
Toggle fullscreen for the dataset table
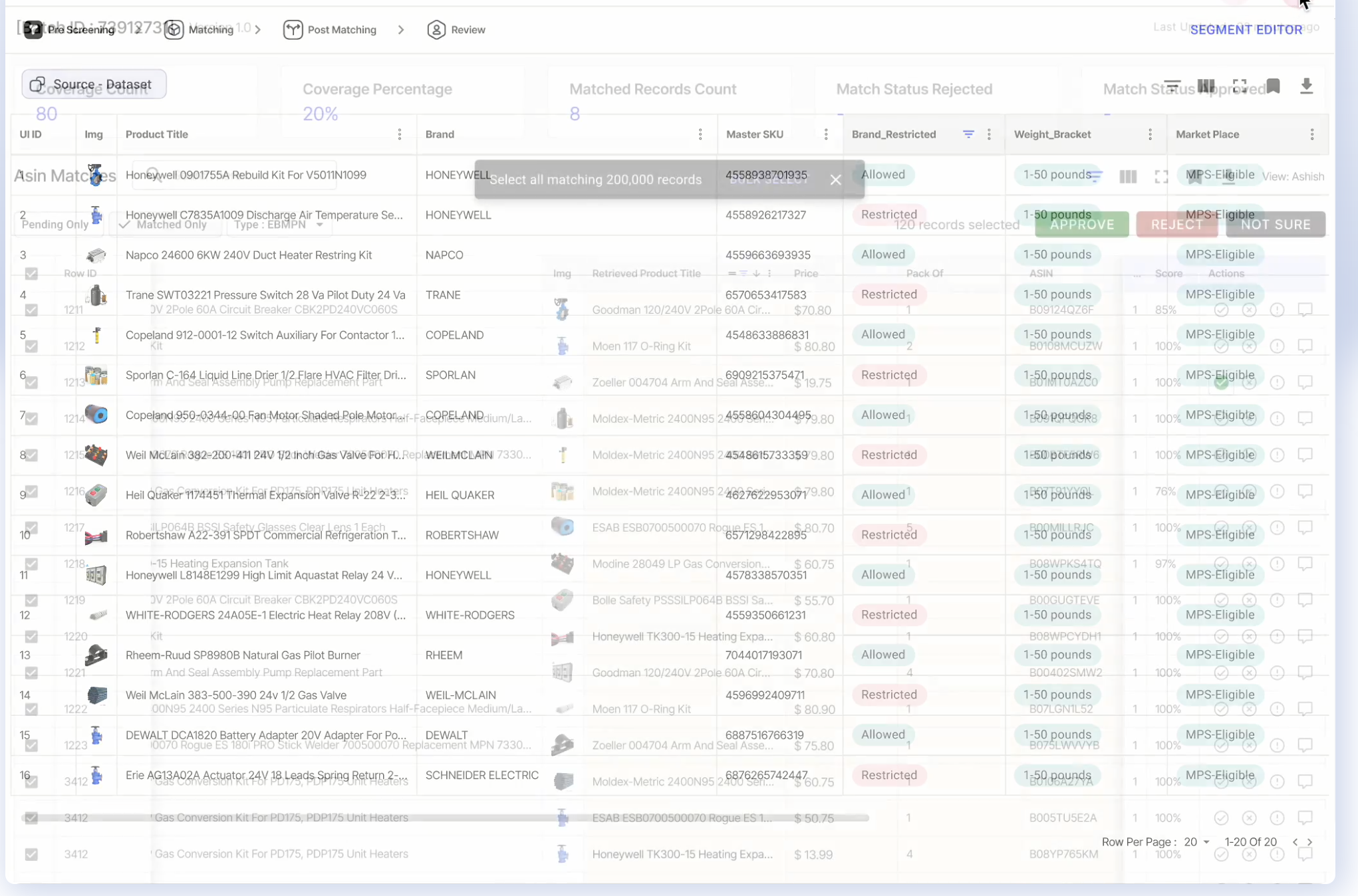click(x=1240, y=86)
